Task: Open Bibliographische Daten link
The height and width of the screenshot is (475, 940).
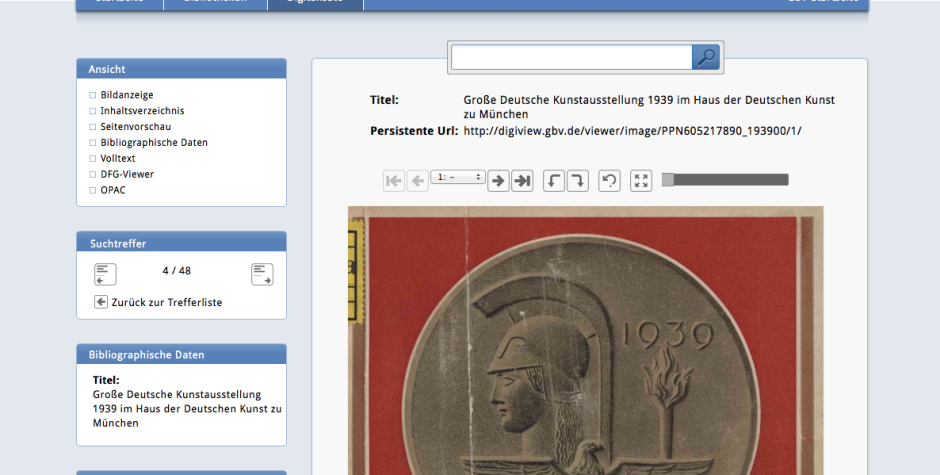Action: click(x=154, y=142)
